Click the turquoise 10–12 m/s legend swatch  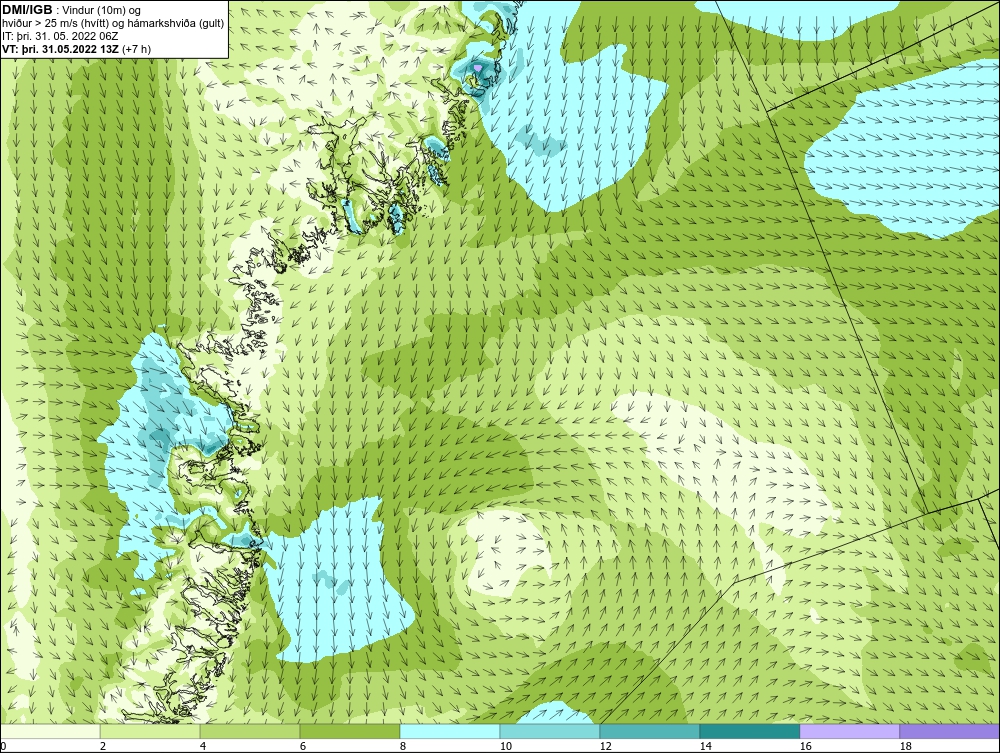(x=550, y=731)
